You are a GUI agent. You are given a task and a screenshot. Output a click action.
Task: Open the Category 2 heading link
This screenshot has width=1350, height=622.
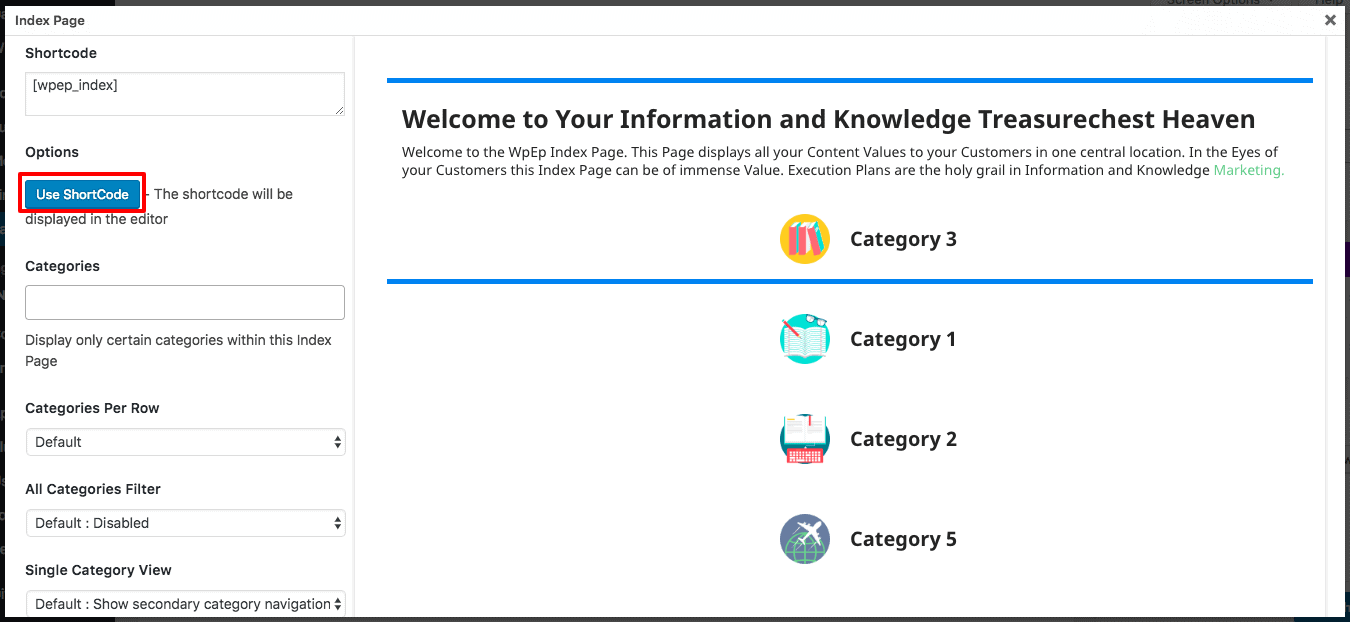pos(903,439)
